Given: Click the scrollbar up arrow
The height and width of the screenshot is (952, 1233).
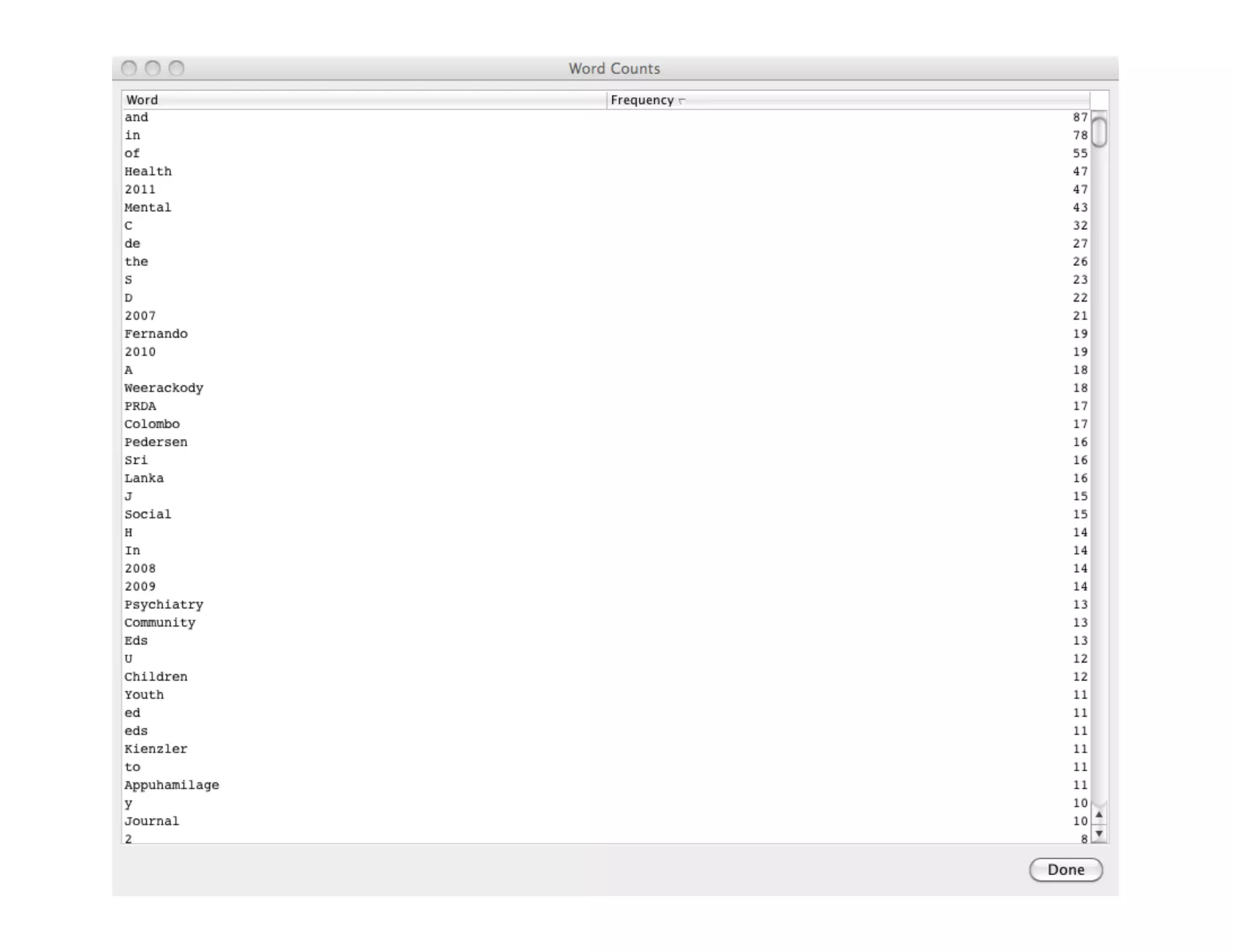Looking at the screenshot, I should 1099,815.
